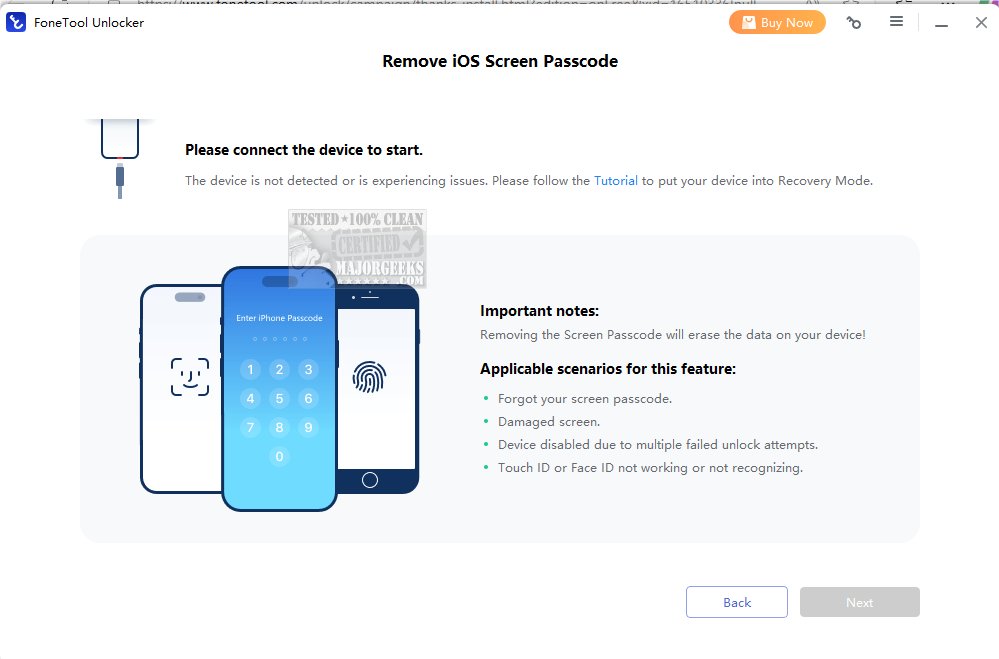Screen dimensions: 999x659
Task: Minimize the FoneTool window
Action: [x=941, y=23]
